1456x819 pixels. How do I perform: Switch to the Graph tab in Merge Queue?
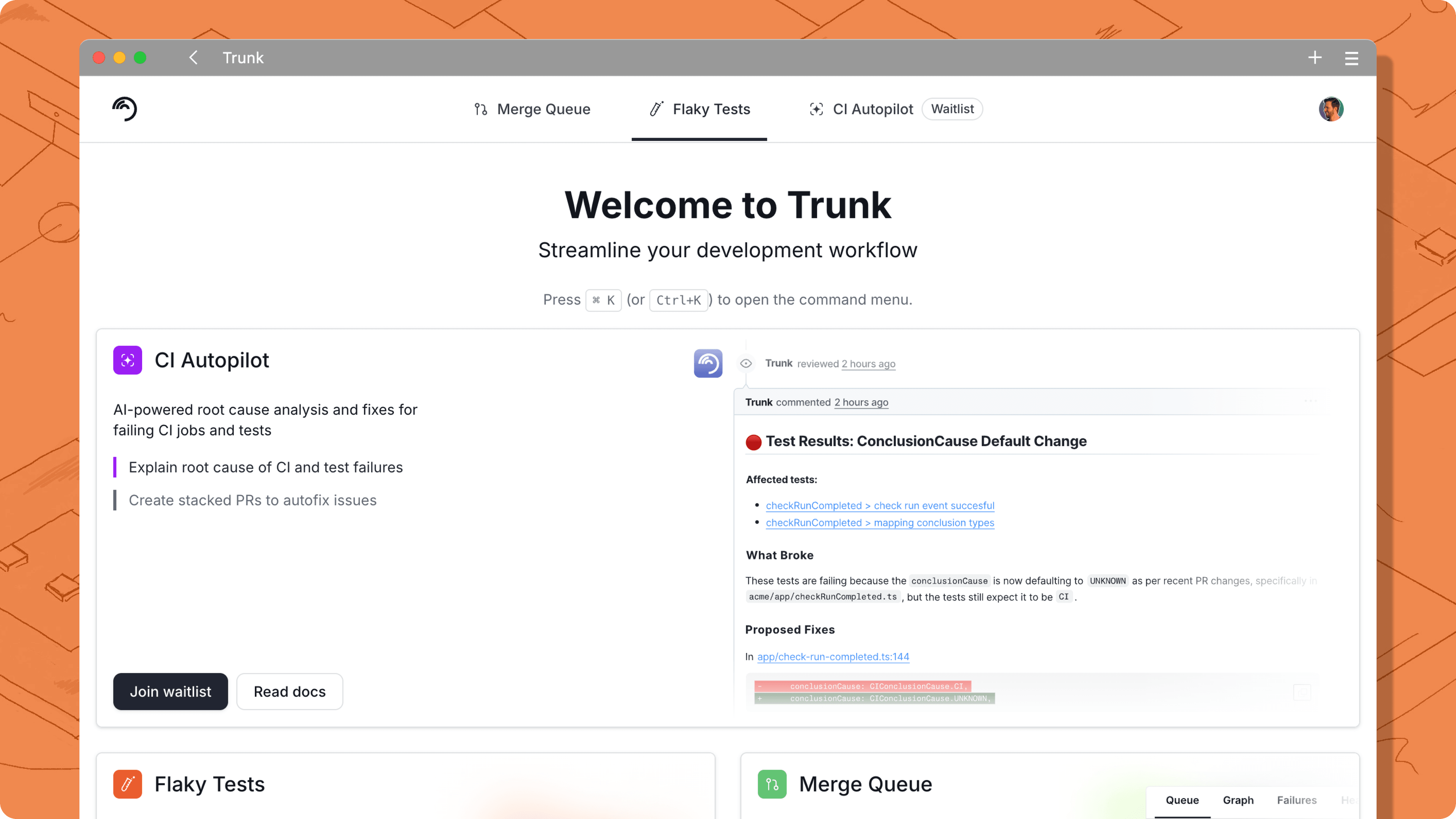(x=1238, y=800)
